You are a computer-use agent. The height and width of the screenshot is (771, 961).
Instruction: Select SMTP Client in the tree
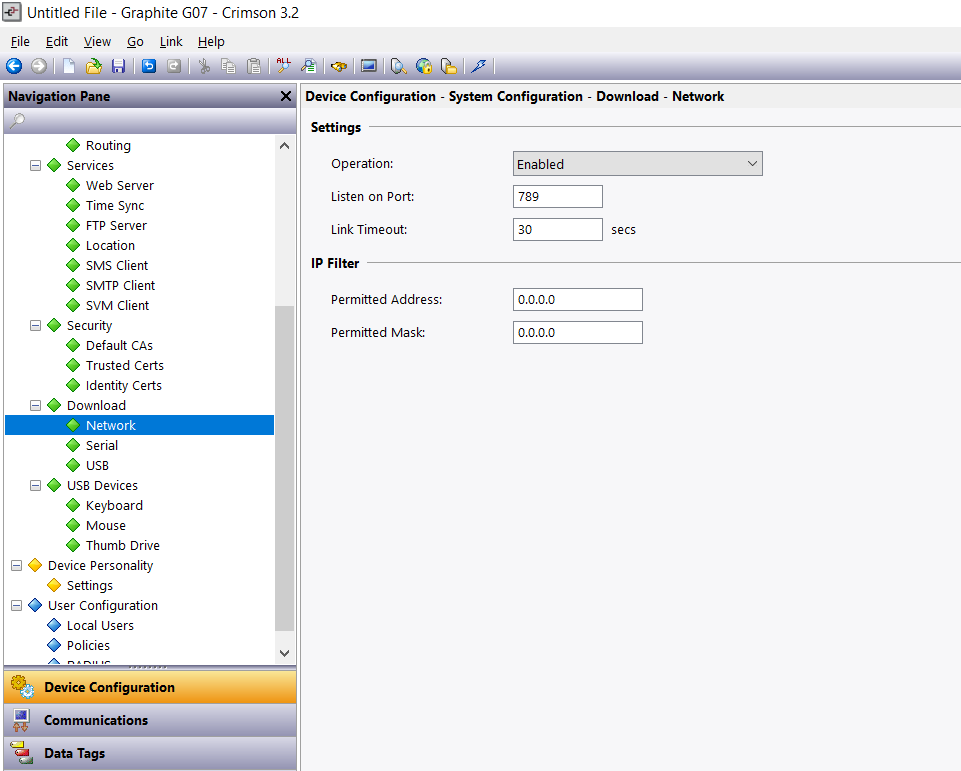click(x=120, y=286)
